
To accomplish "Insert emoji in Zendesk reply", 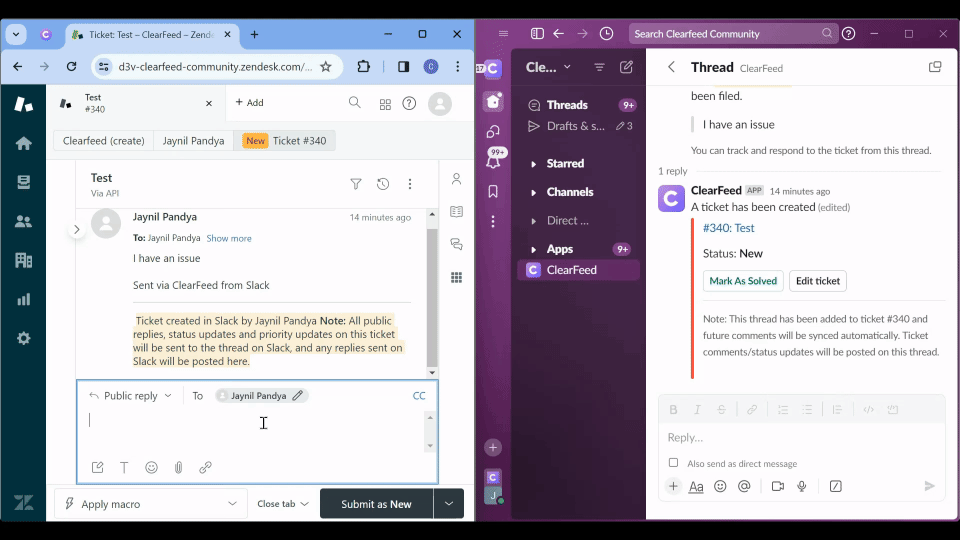I will (x=151, y=467).
